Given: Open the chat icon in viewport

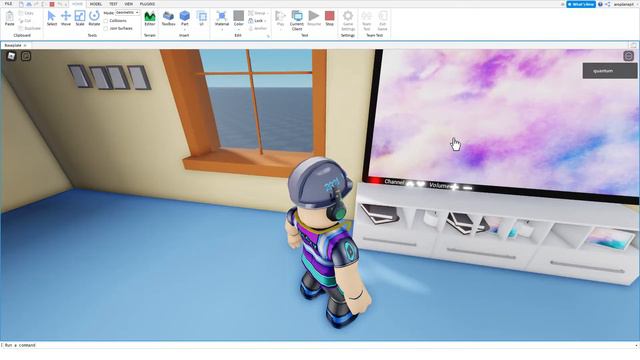Looking at the screenshot, I should 26,56.
